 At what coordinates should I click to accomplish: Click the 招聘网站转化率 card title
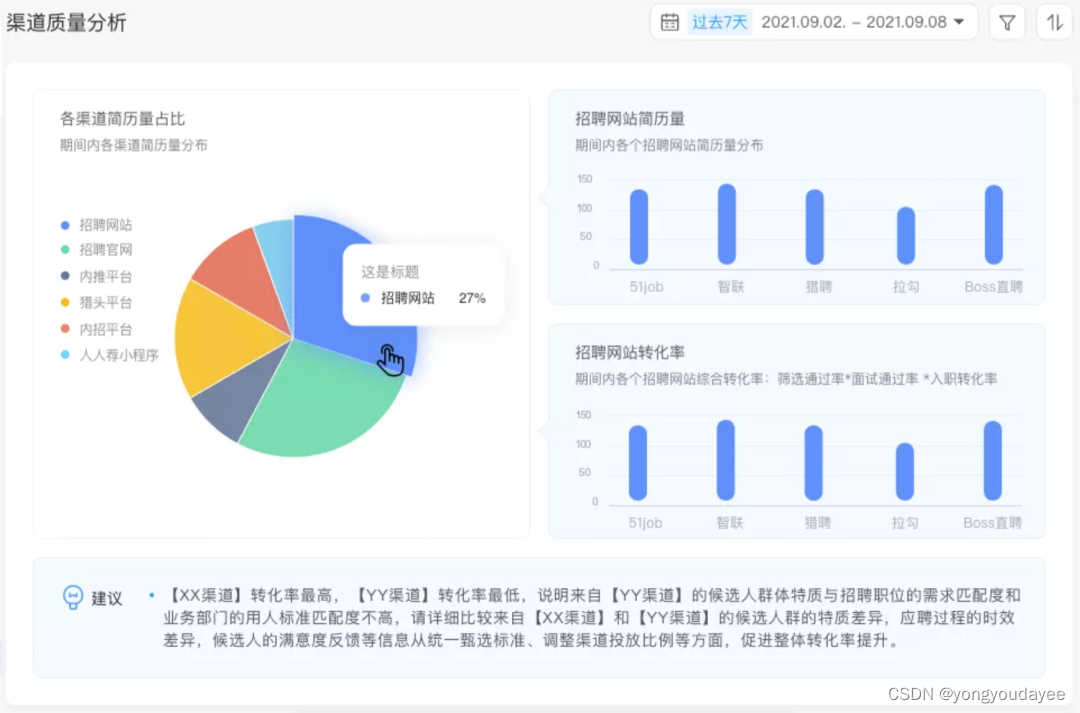pos(630,353)
